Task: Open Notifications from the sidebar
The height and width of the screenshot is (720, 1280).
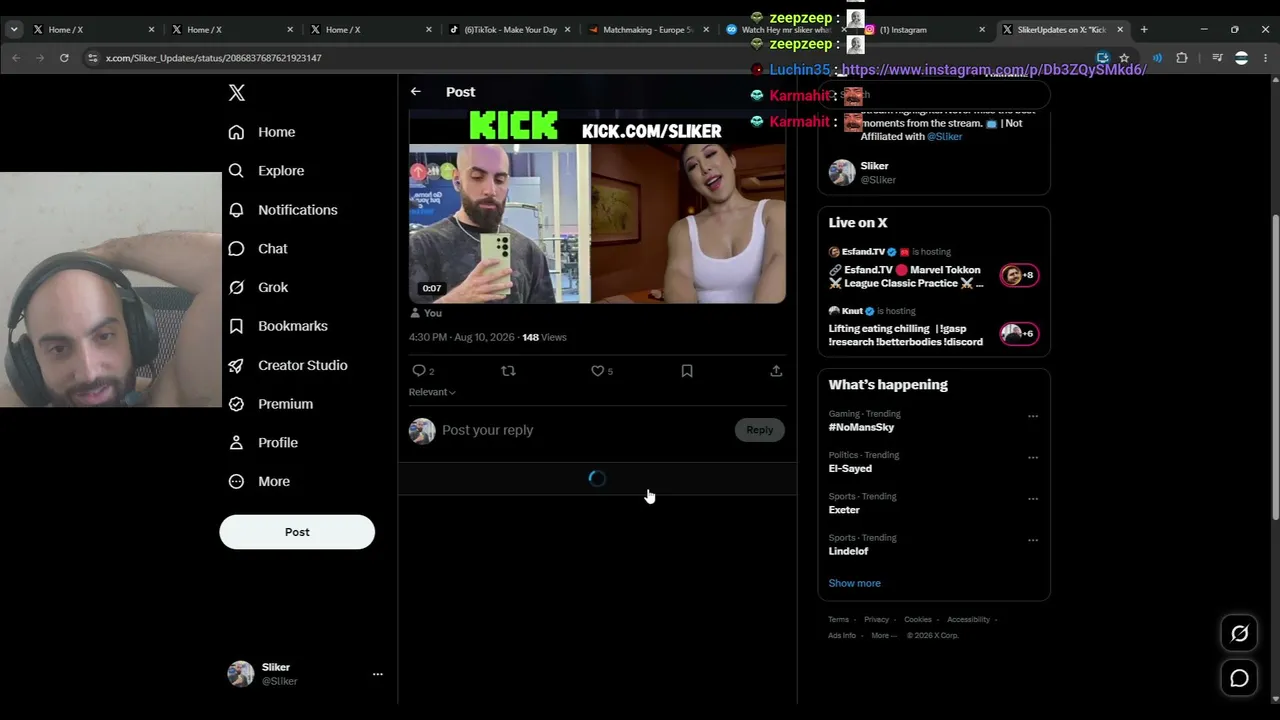Action: 283,210
